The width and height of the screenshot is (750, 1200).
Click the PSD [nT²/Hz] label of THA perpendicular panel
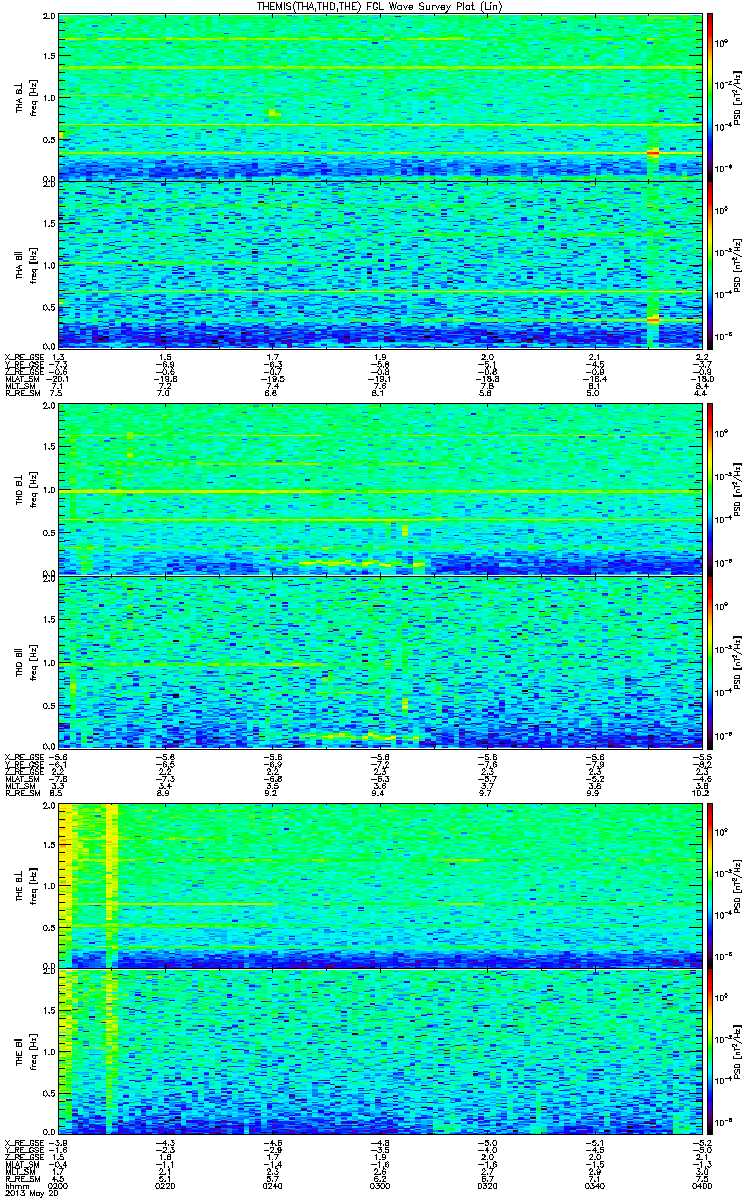click(x=738, y=97)
